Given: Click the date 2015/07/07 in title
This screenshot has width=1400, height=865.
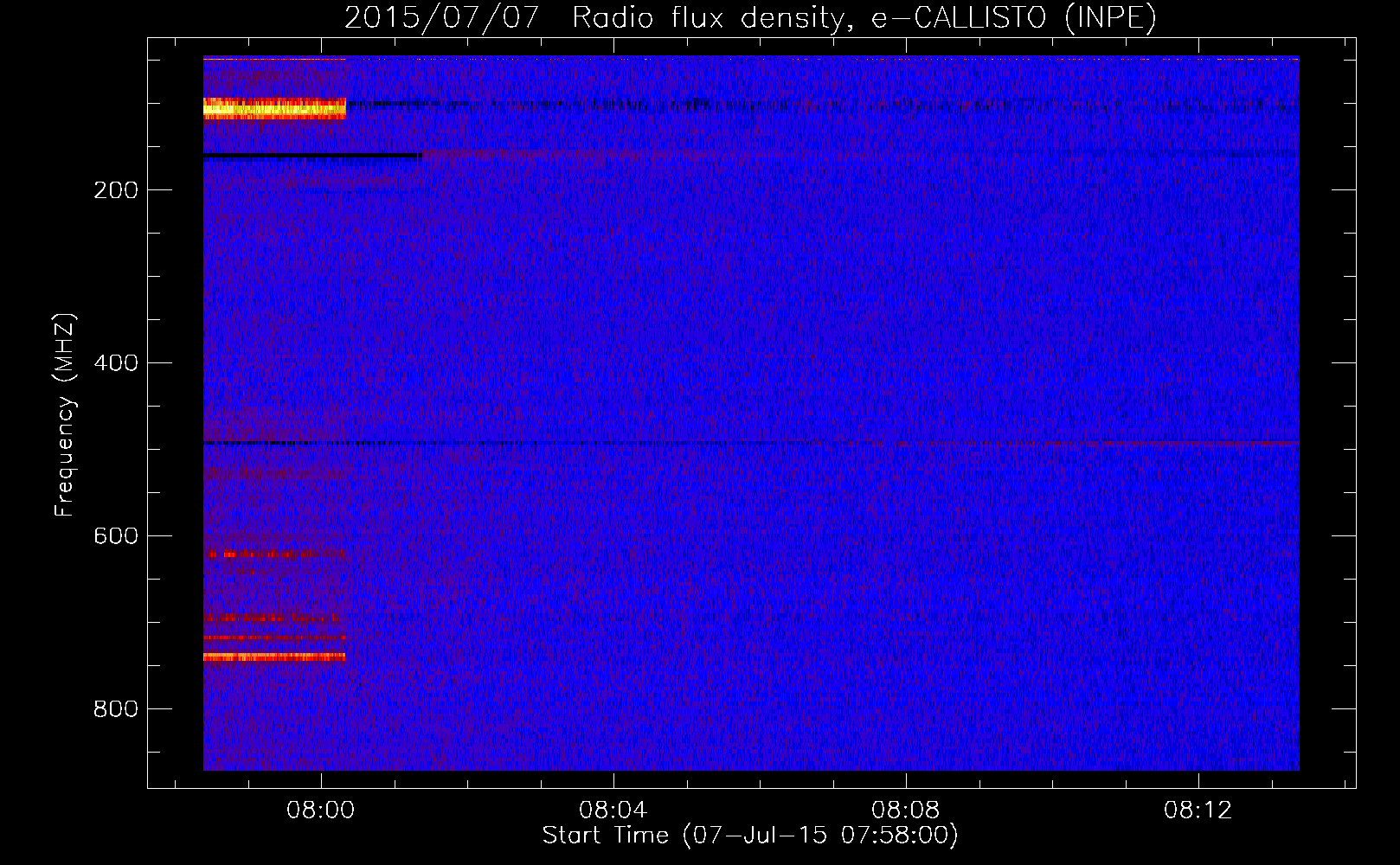Looking at the screenshot, I should (442, 17).
